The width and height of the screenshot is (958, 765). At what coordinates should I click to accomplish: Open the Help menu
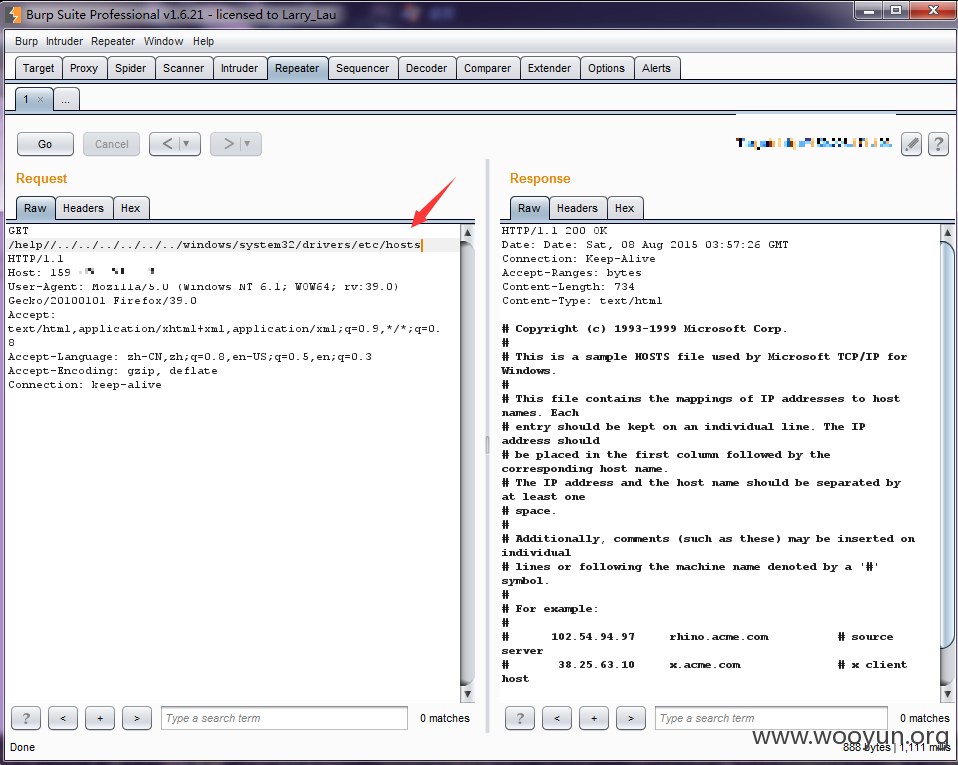[x=203, y=41]
